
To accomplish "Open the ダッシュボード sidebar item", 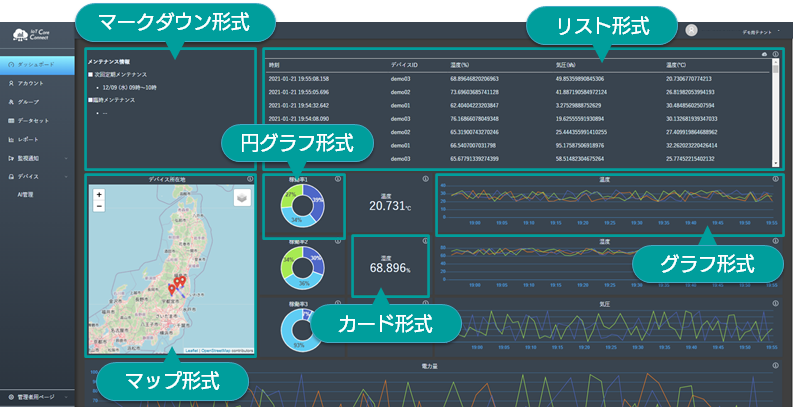I will tap(37, 65).
